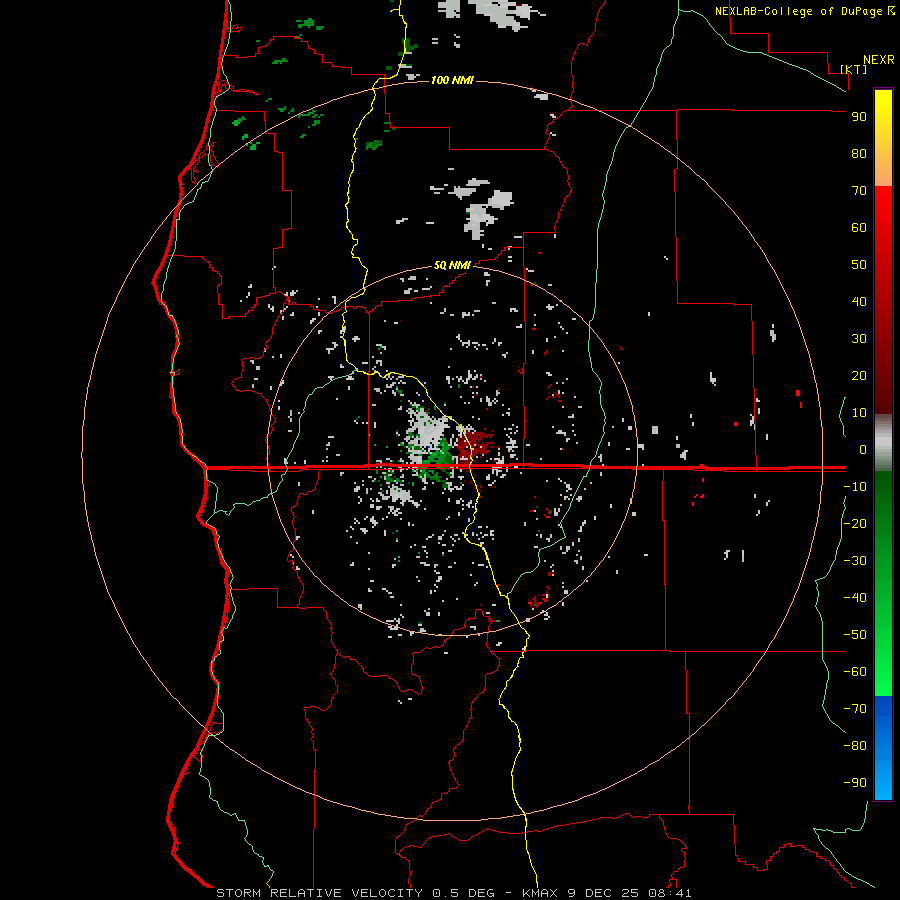Click the -30 value on velocity scale

[855, 561]
